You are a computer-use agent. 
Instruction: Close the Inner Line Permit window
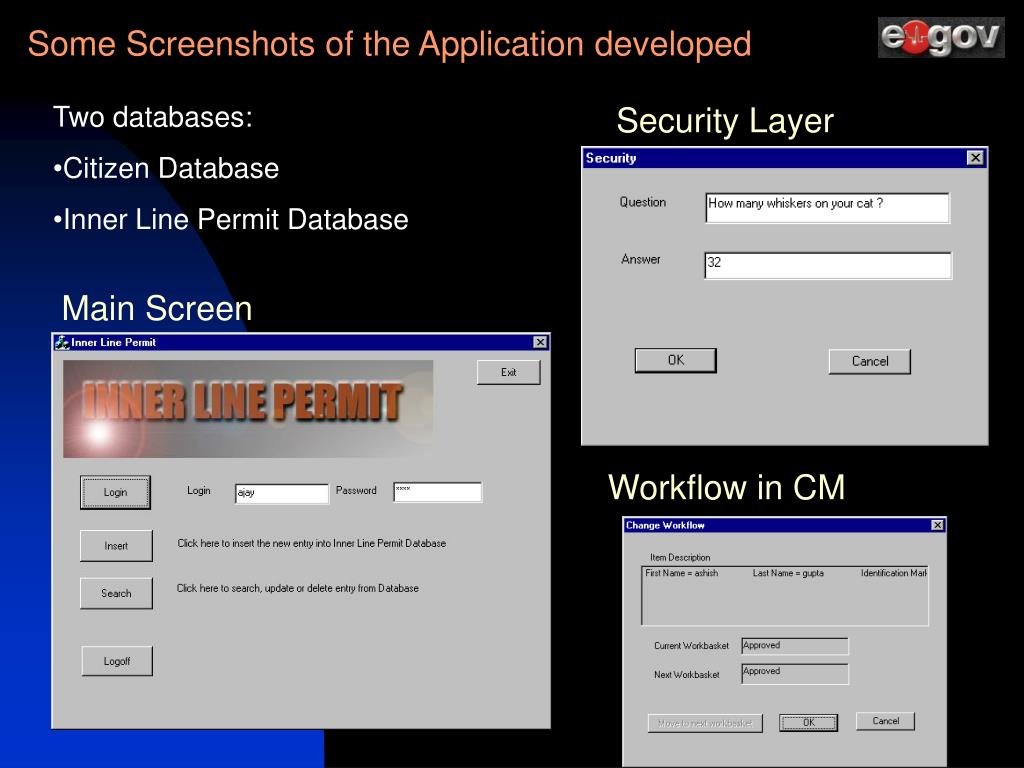540,342
